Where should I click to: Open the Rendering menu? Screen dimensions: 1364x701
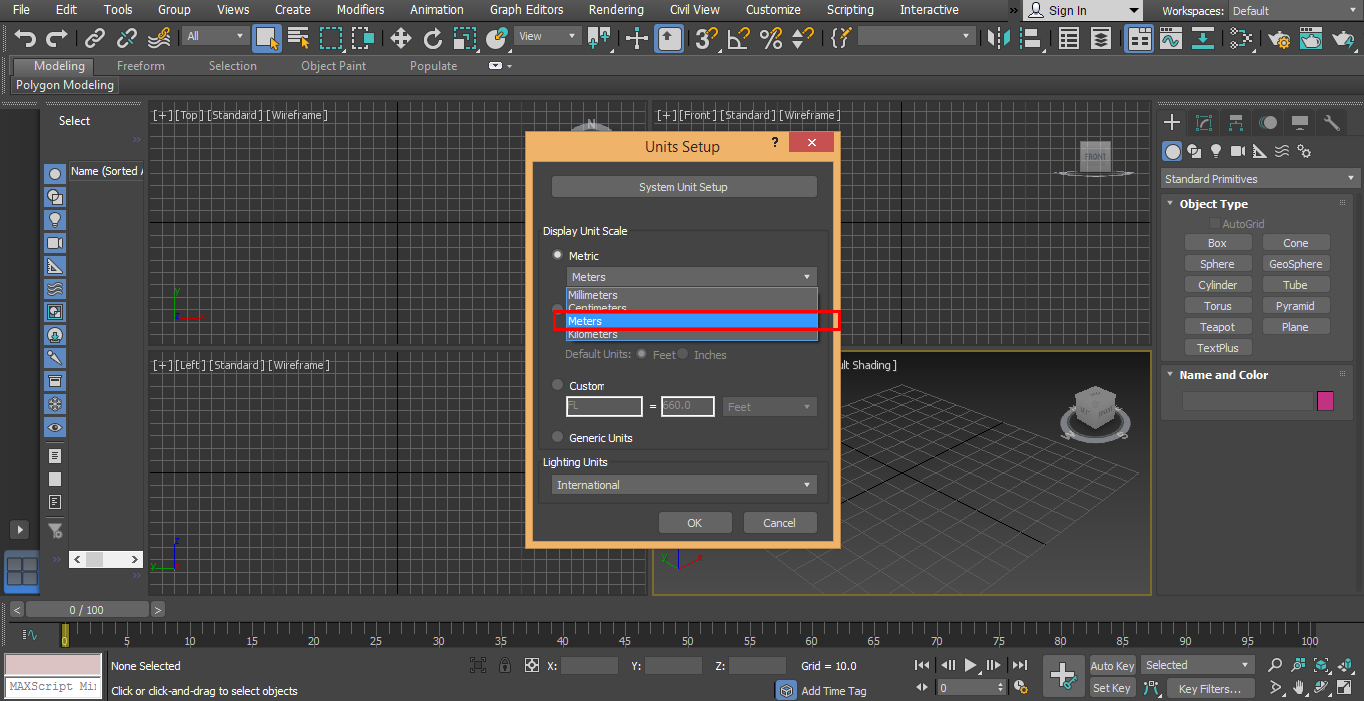point(616,10)
